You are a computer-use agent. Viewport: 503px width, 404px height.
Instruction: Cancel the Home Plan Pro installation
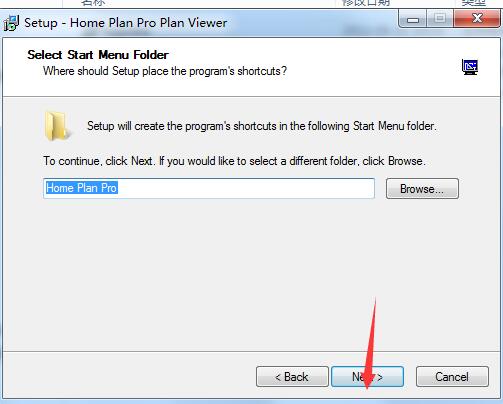point(452,377)
